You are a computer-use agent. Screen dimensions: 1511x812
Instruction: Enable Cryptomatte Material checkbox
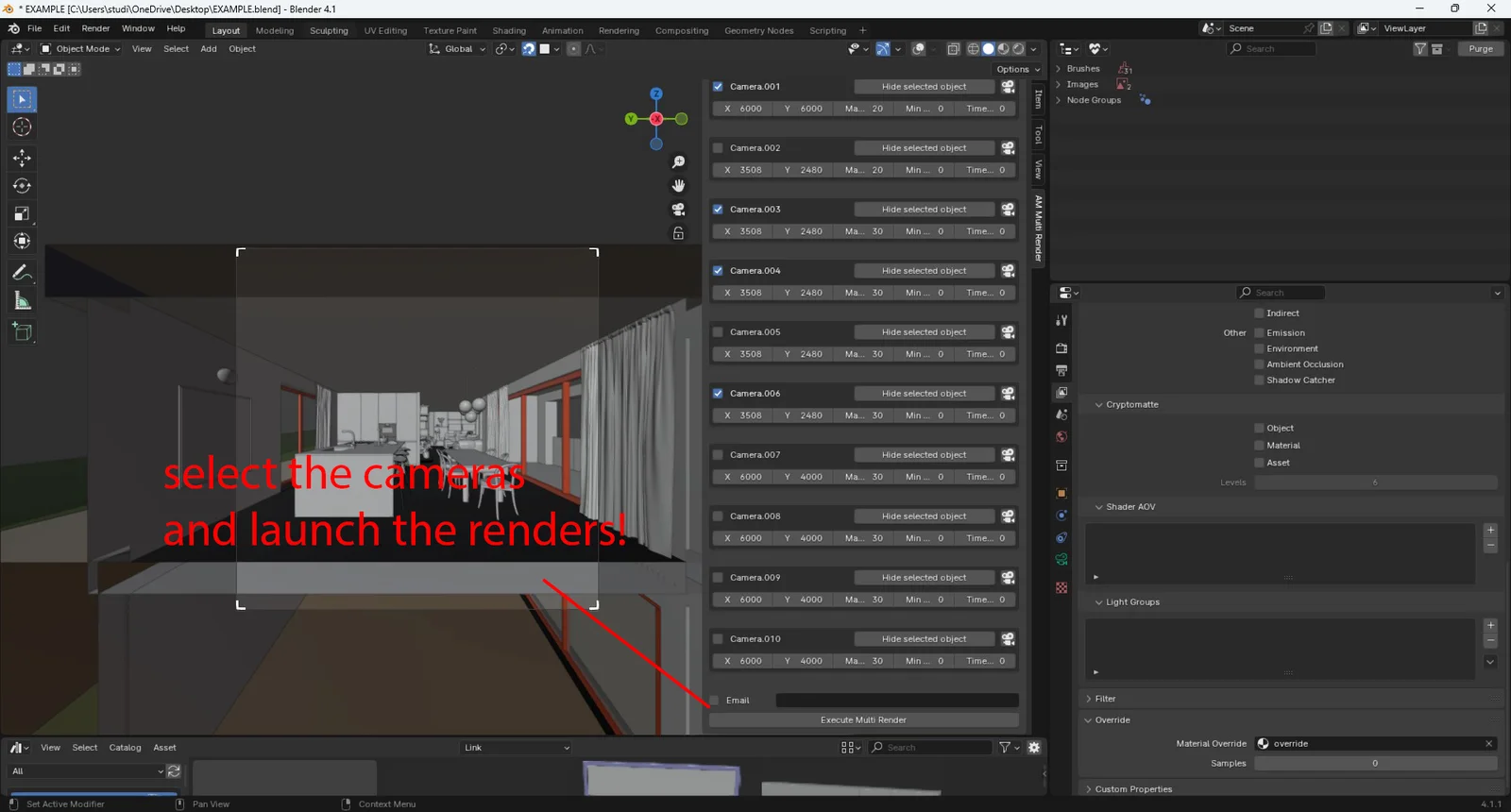[x=1259, y=446]
